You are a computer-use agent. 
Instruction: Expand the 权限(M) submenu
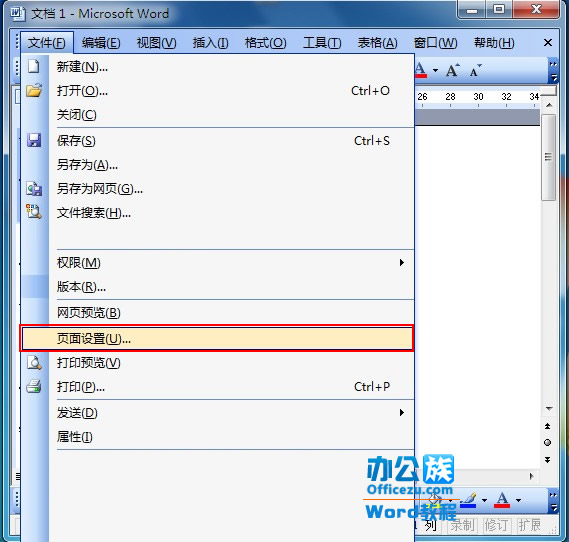point(218,263)
